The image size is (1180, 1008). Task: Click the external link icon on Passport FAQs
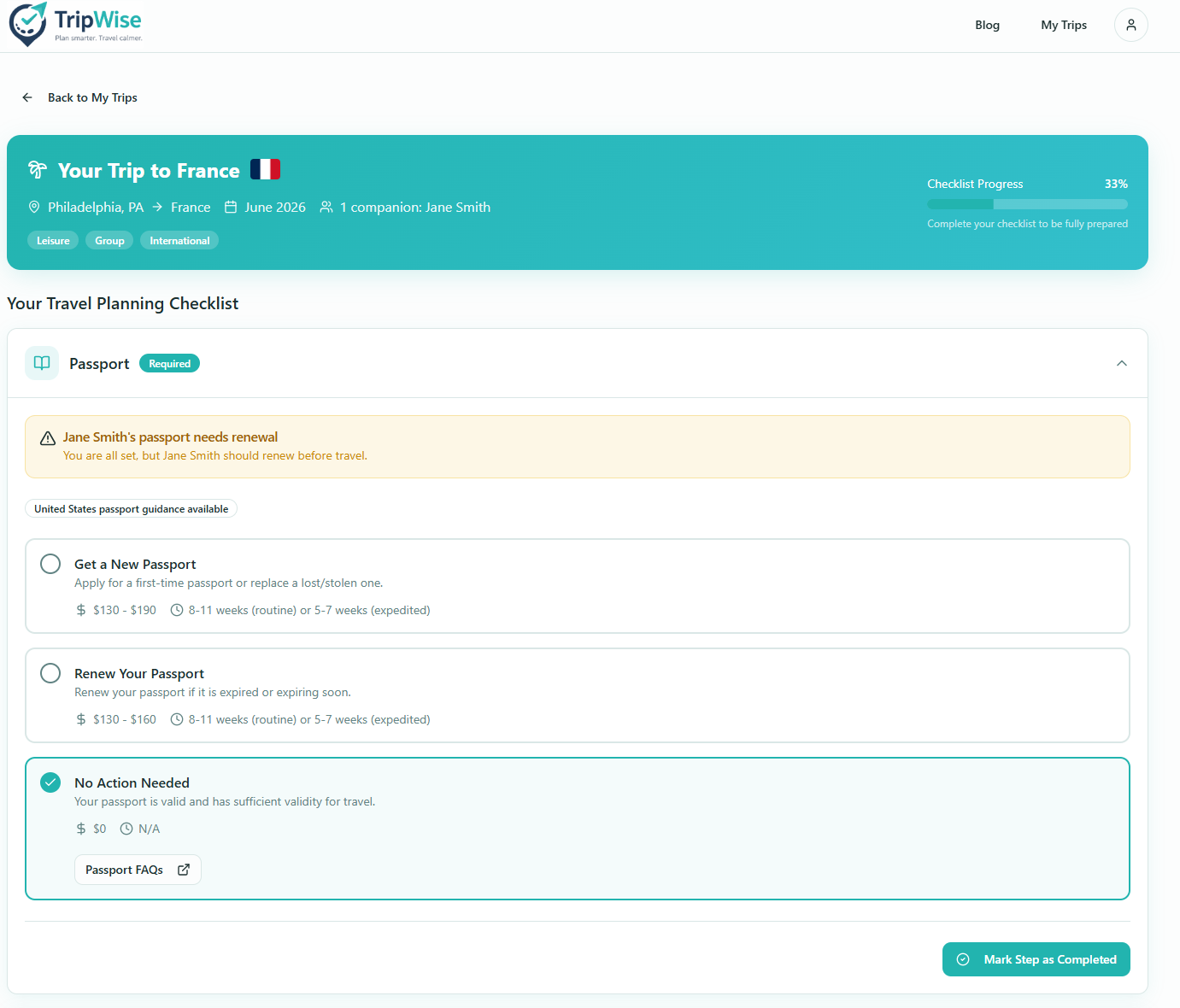[183, 869]
